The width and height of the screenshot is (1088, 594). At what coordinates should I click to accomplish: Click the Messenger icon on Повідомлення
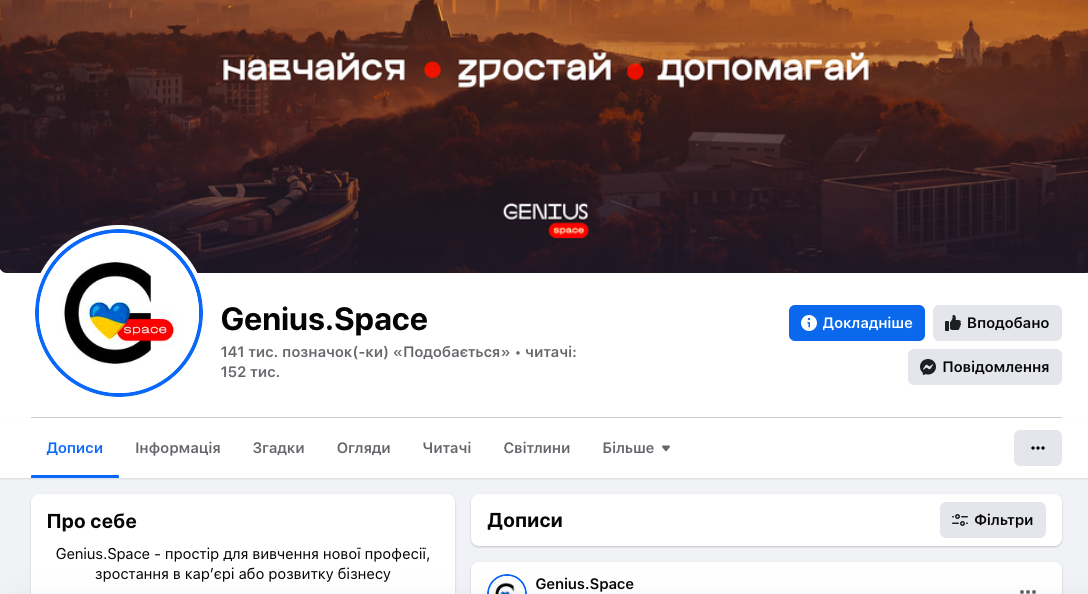(x=928, y=367)
